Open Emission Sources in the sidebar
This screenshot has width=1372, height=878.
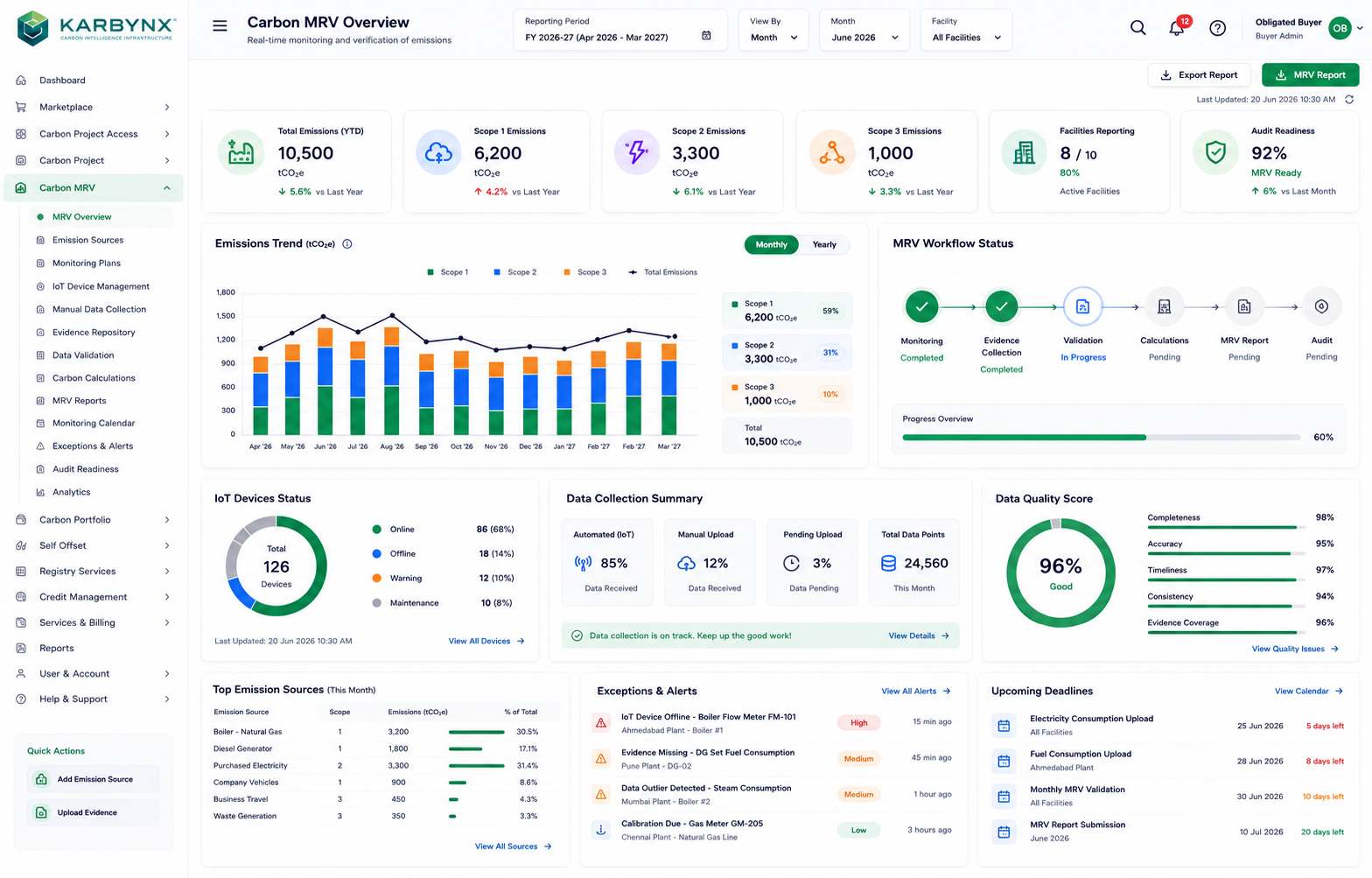pos(87,240)
